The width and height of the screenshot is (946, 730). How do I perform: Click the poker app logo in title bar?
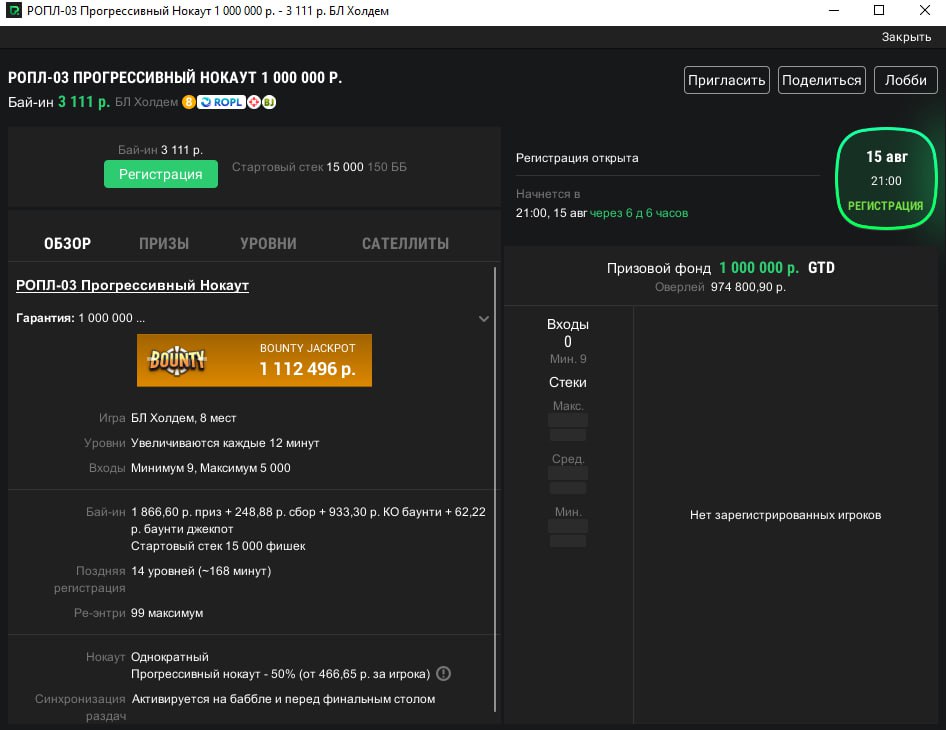[x=13, y=11]
